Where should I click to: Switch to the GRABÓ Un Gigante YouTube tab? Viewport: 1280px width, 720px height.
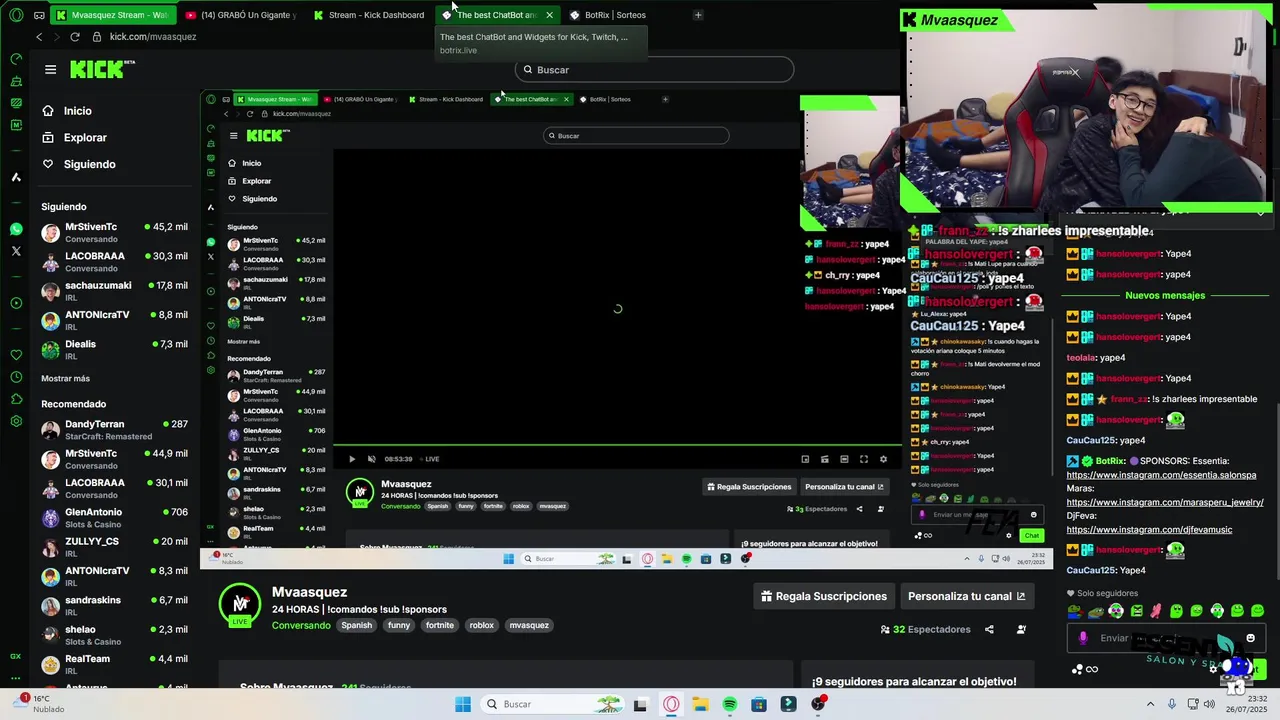(x=241, y=15)
